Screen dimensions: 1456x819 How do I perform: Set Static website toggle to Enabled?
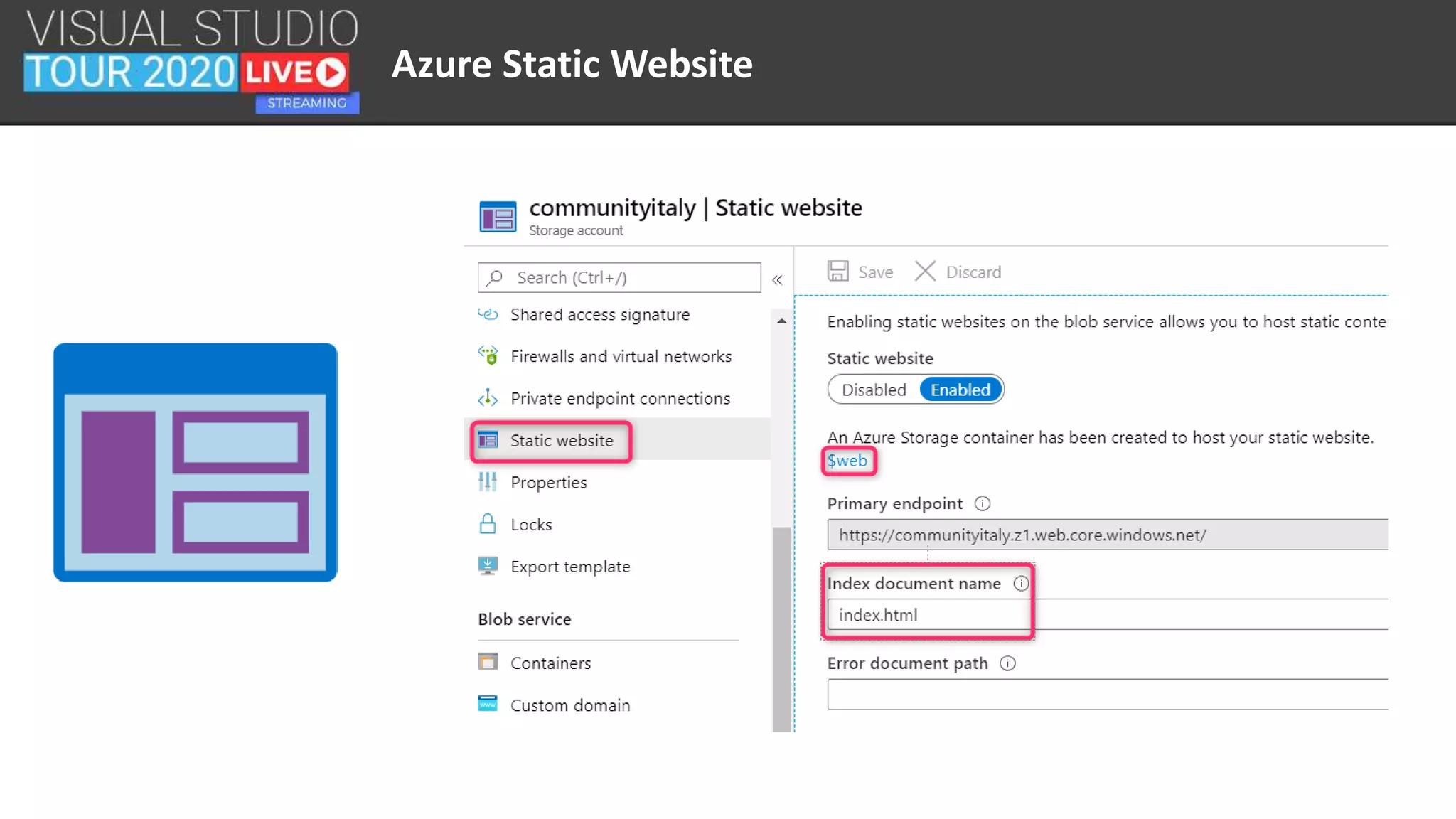click(960, 390)
